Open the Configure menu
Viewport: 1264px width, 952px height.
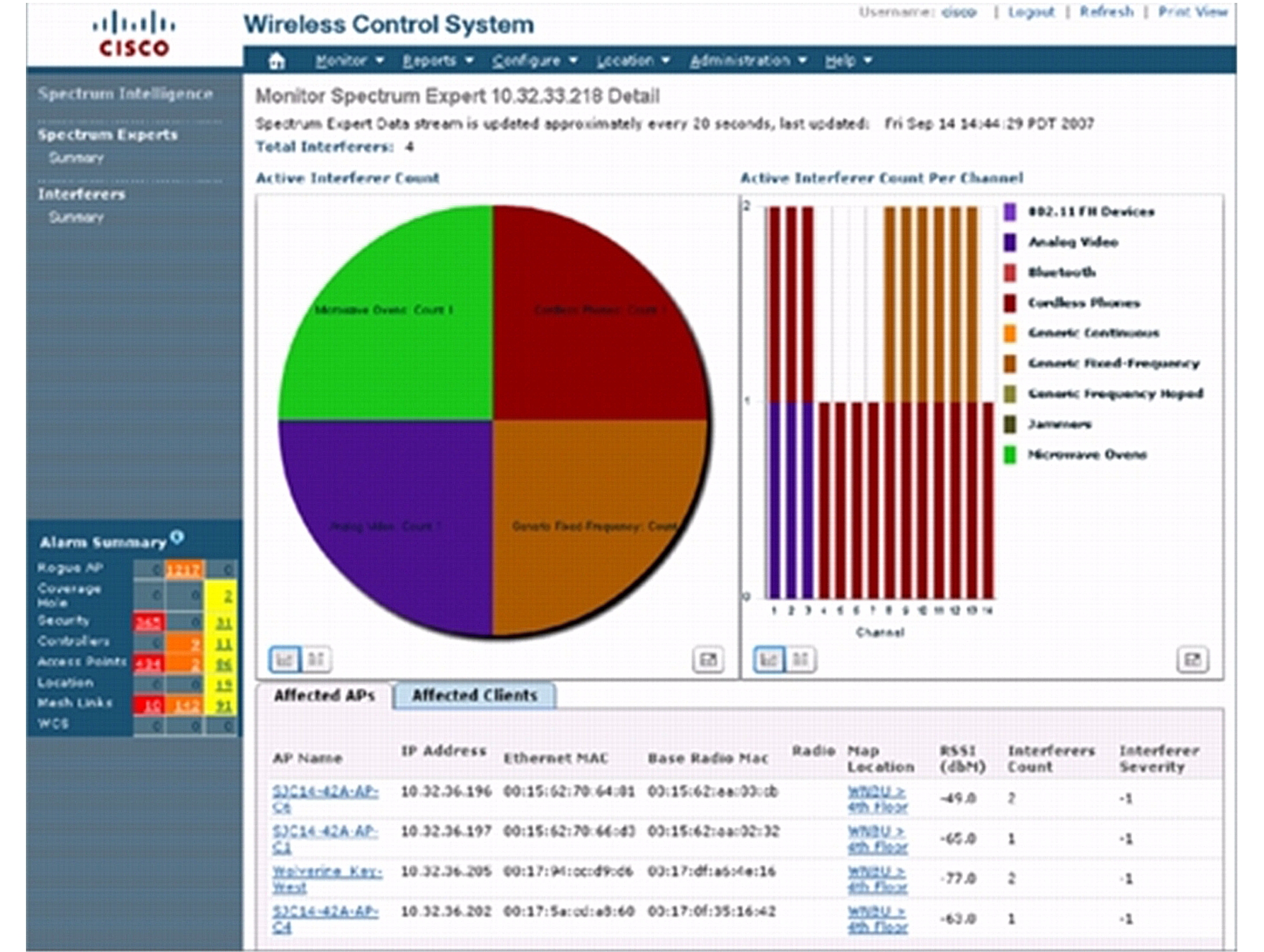(x=534, y=61)
